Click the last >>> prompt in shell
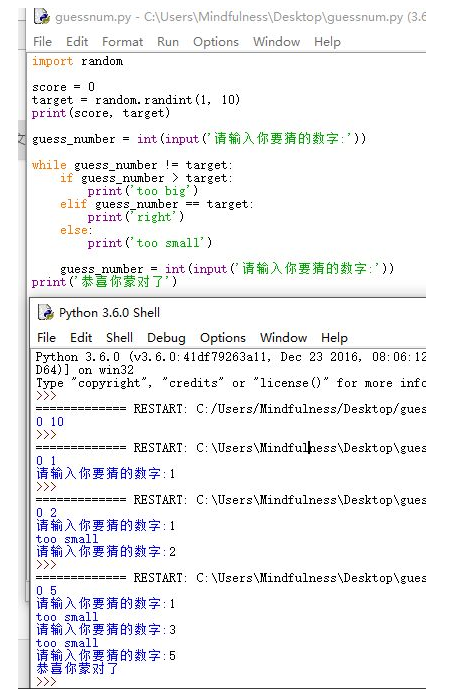458x695 pixels. pyautogui.click(x=46, y=681)
